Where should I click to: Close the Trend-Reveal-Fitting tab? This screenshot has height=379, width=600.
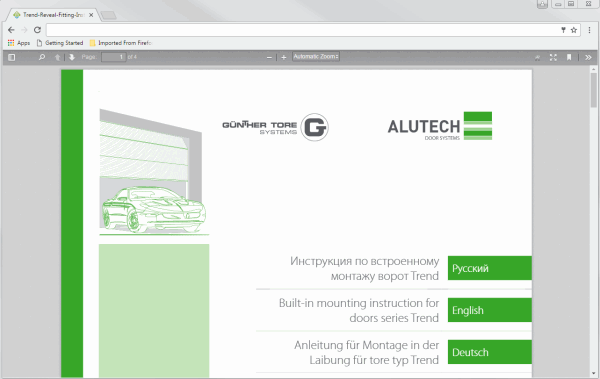(91, 15)
